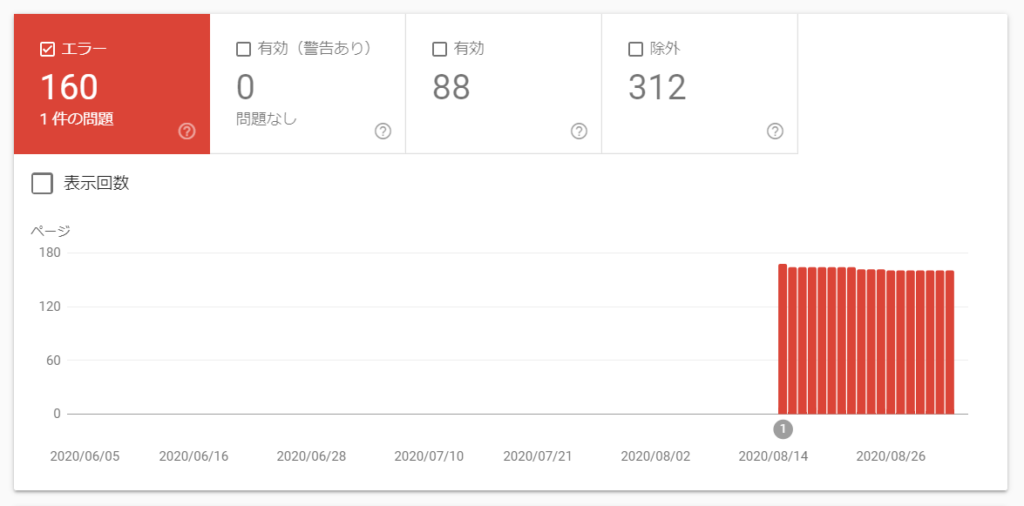Click the 1 件の問題 text
The height and width of the screenshot is (506, 1024).
(77, 119)
